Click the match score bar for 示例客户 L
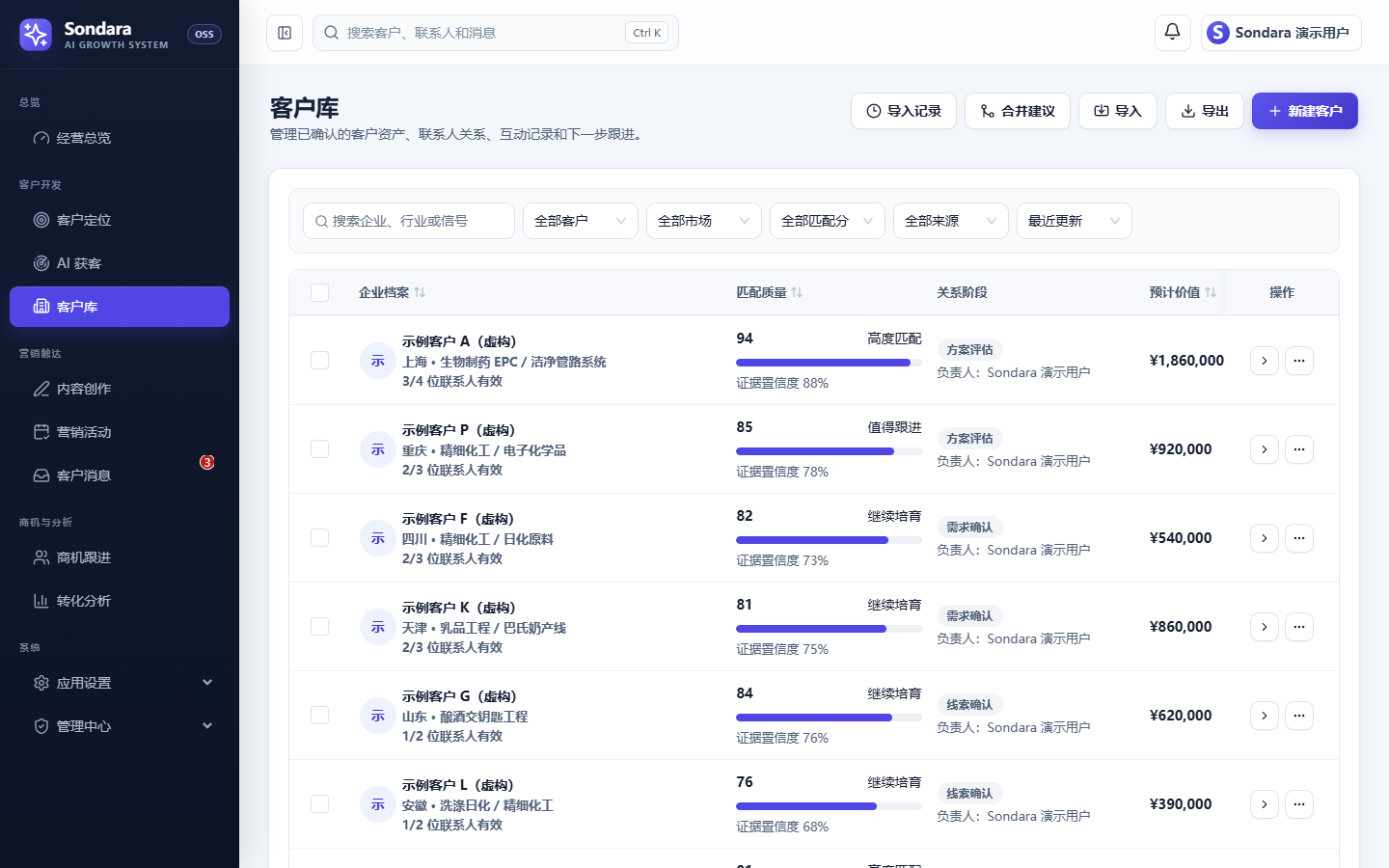 click(829, 806)
